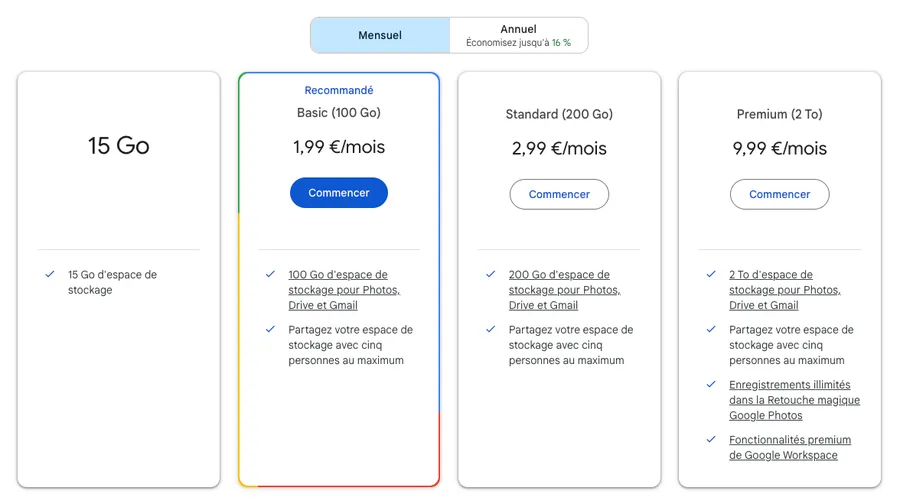
Task: Select the Annuel billing option
Action: (x=518, y=35)
